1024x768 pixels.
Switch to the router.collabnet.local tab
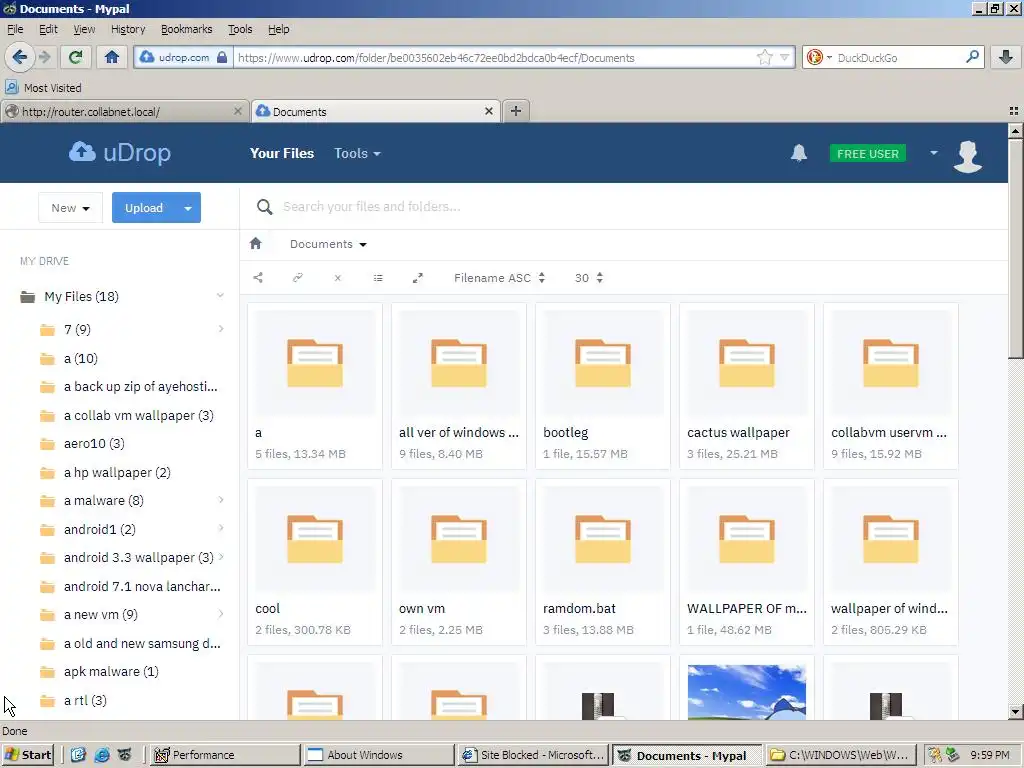point(124,112)
